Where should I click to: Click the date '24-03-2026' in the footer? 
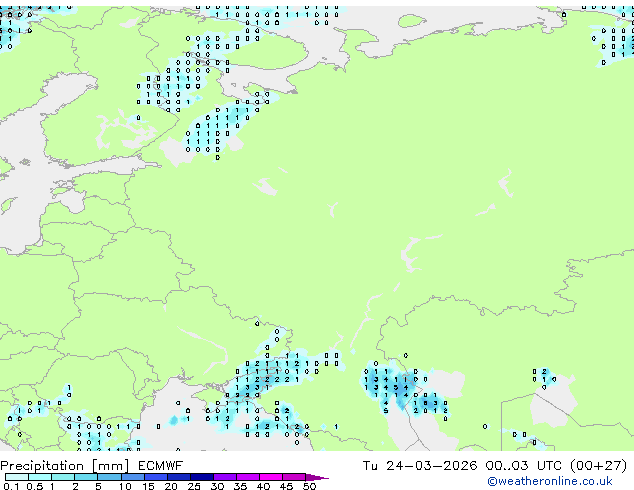[x=431, y=466]
